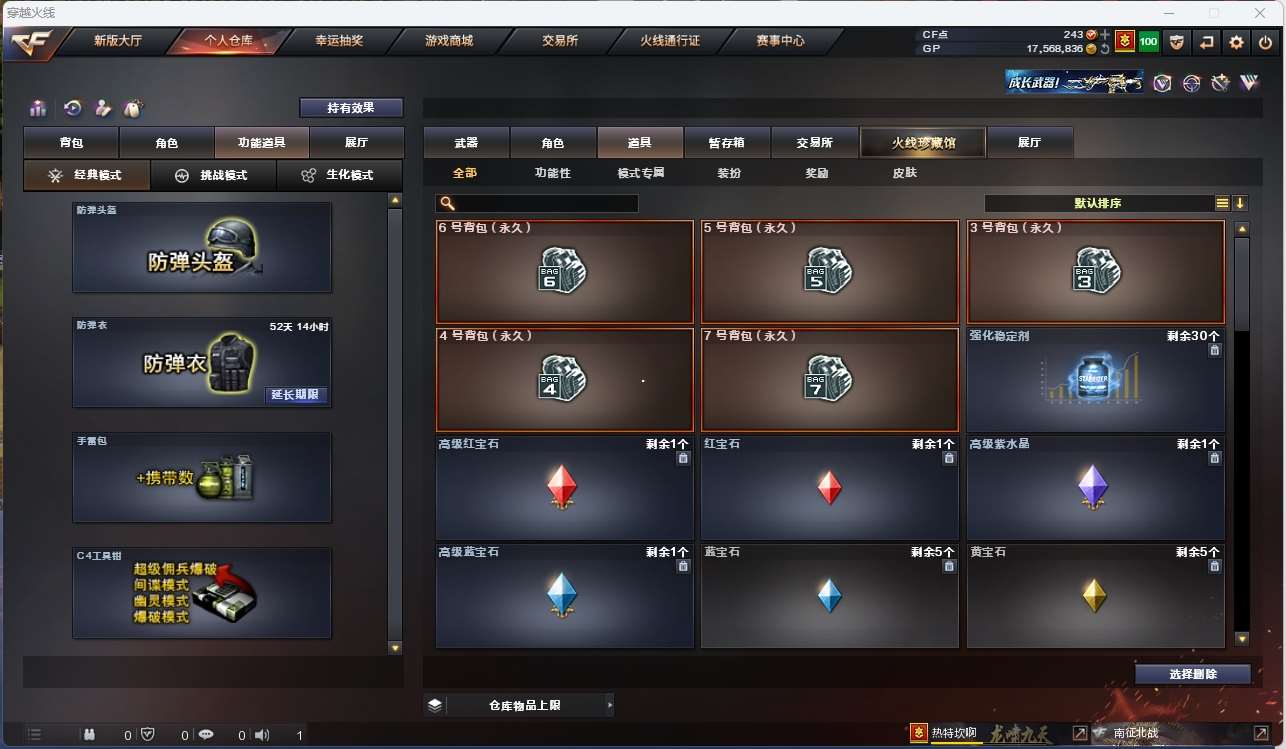
Task: Delete 强化稳定剂 using its trash icon
Action: 1214,350
